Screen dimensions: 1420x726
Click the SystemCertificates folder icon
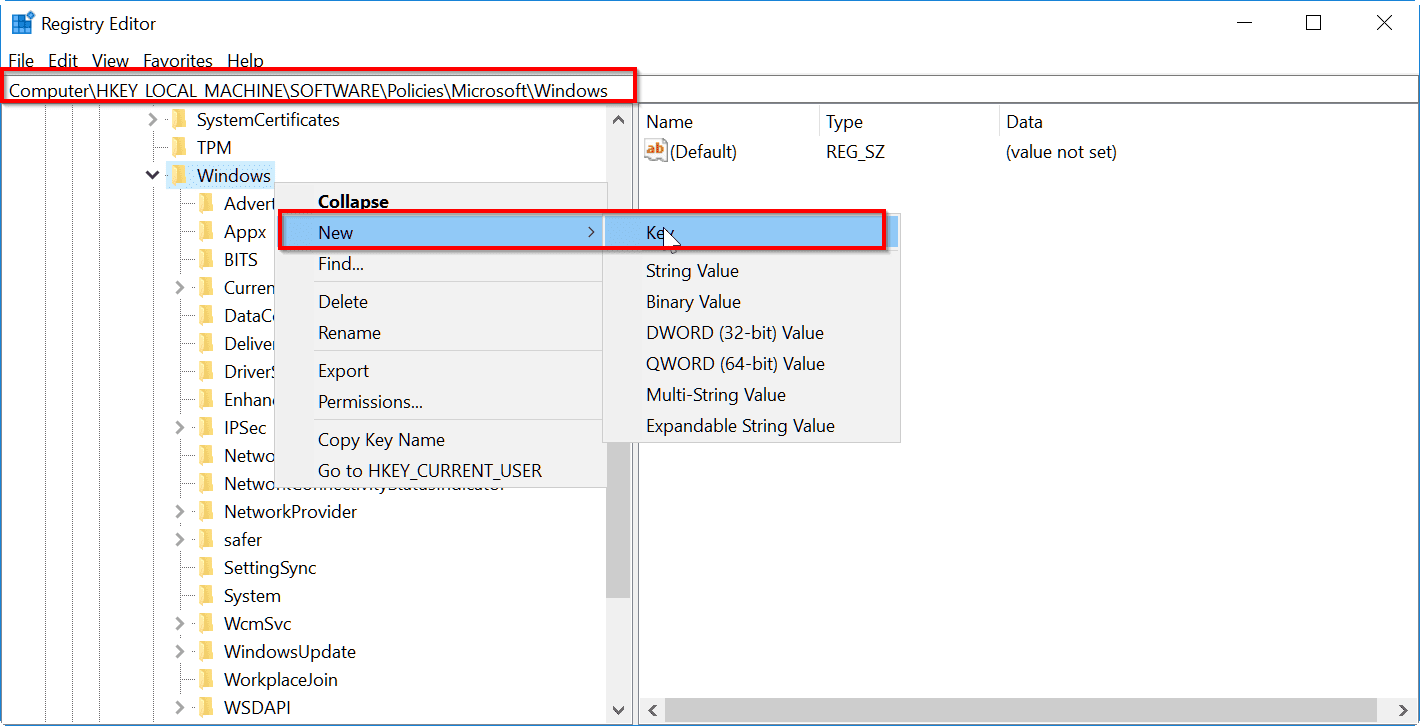179,120
